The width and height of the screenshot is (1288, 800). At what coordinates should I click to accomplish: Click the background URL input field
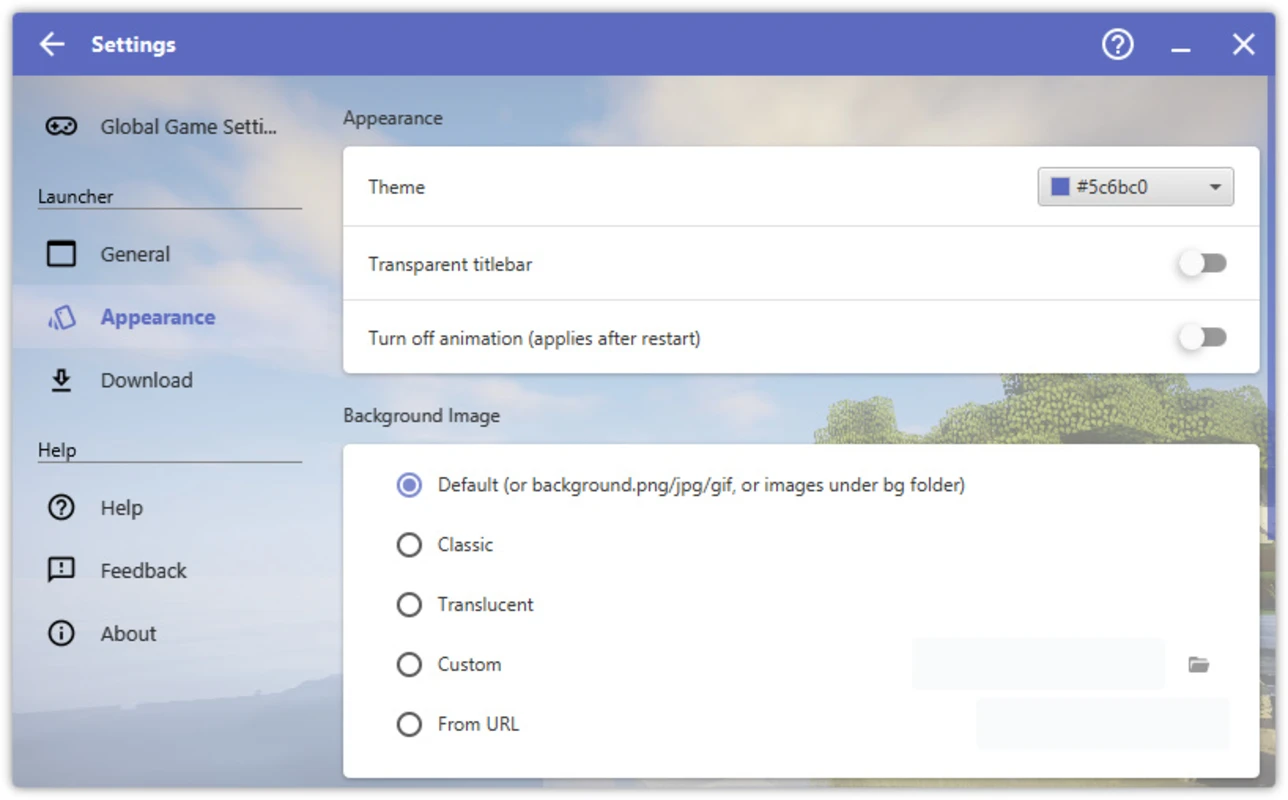pyautogui.click(x=1102, y=724)
